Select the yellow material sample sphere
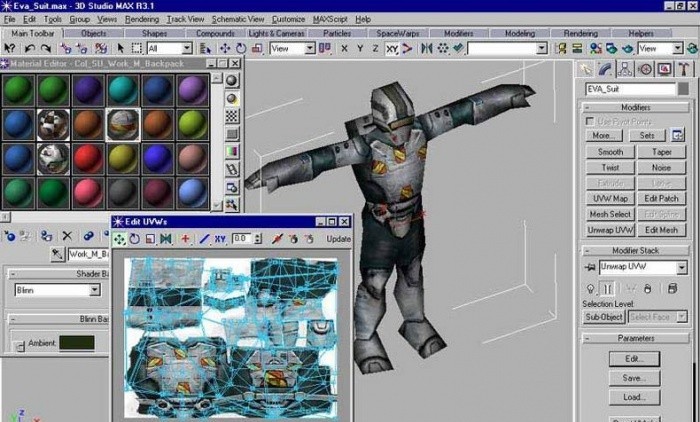700x422 pixels. tap(124, 158)
